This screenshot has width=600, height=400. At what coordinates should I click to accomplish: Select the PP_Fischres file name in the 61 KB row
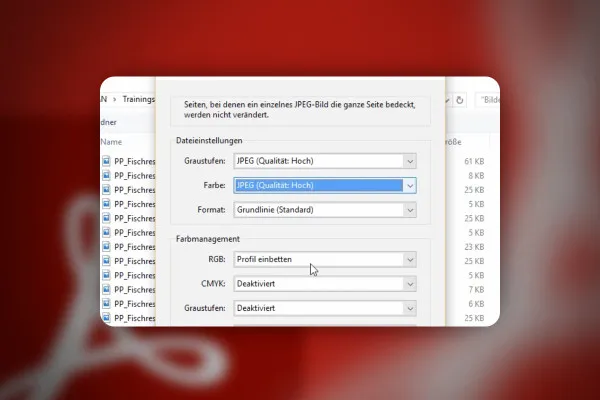coord(135,162)
